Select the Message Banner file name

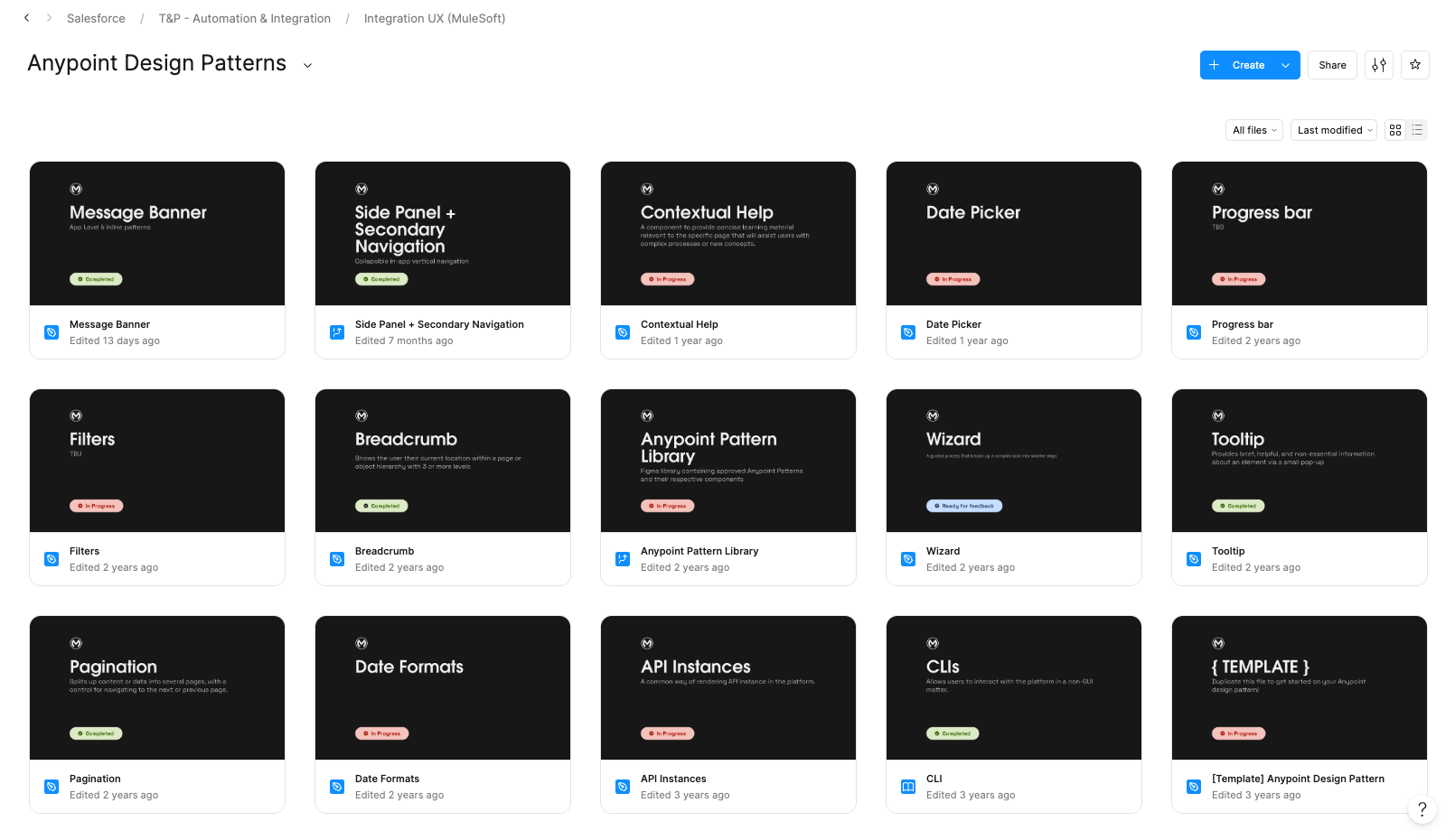(x=109, y=324)
